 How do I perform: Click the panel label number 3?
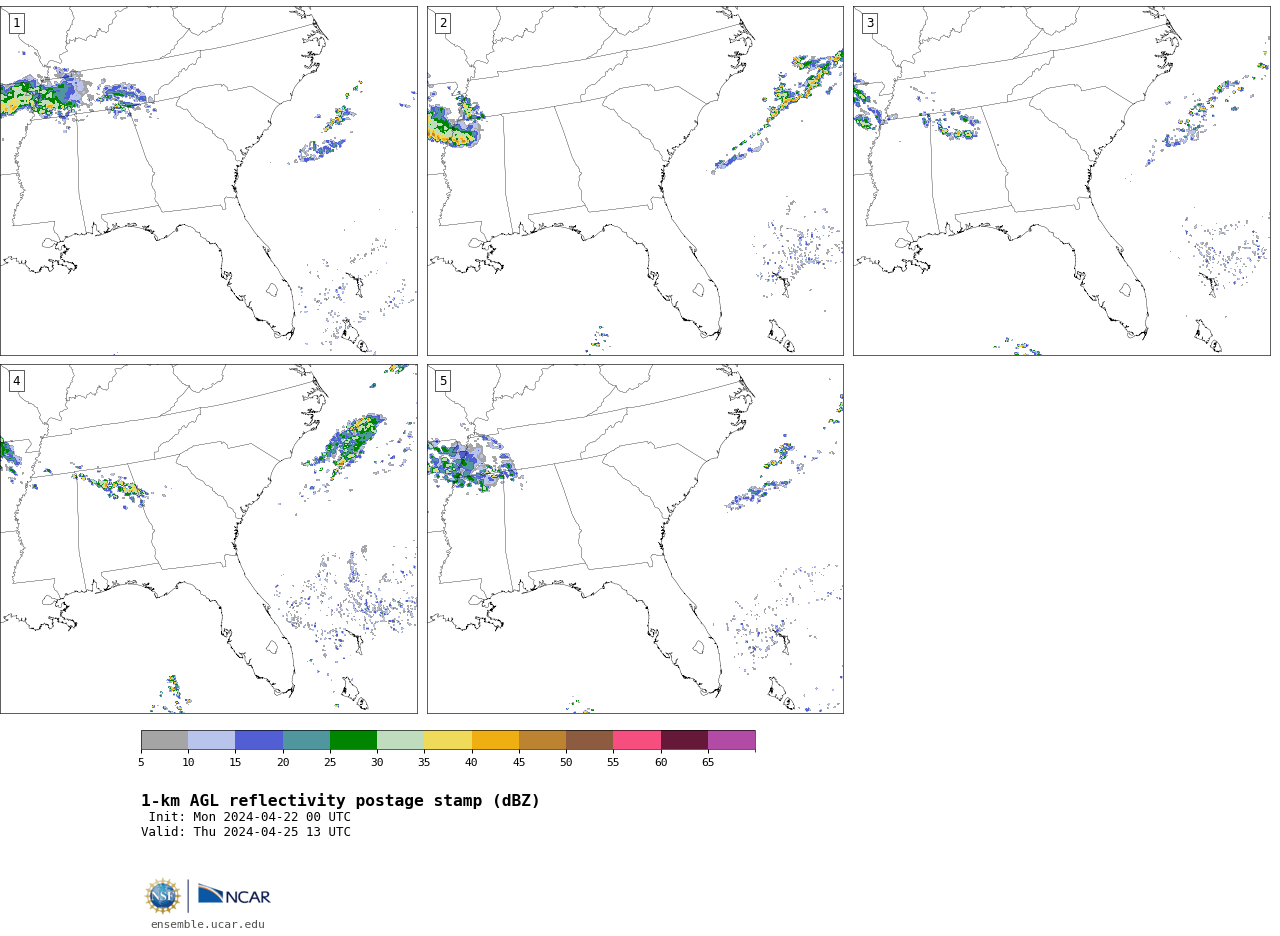869,23
